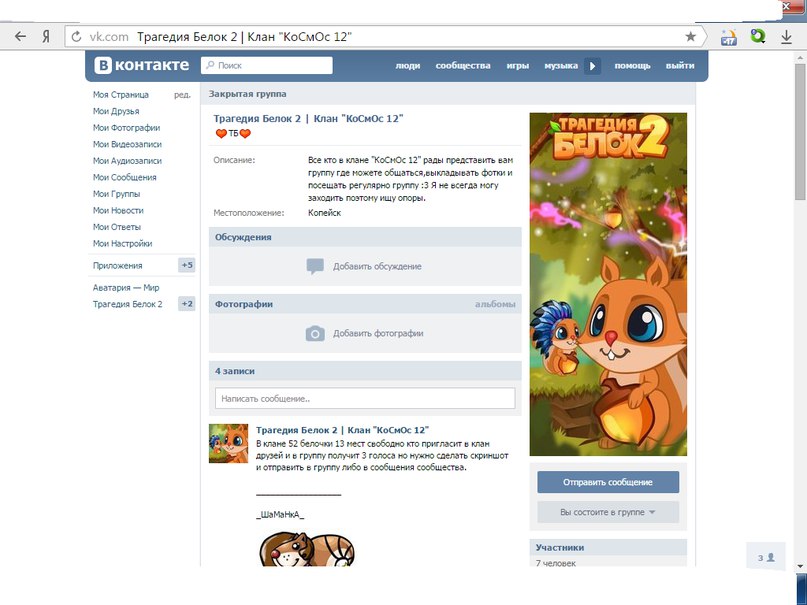Click the scrollbar down arrow
The image size is (807, 605).
point(800,566)
